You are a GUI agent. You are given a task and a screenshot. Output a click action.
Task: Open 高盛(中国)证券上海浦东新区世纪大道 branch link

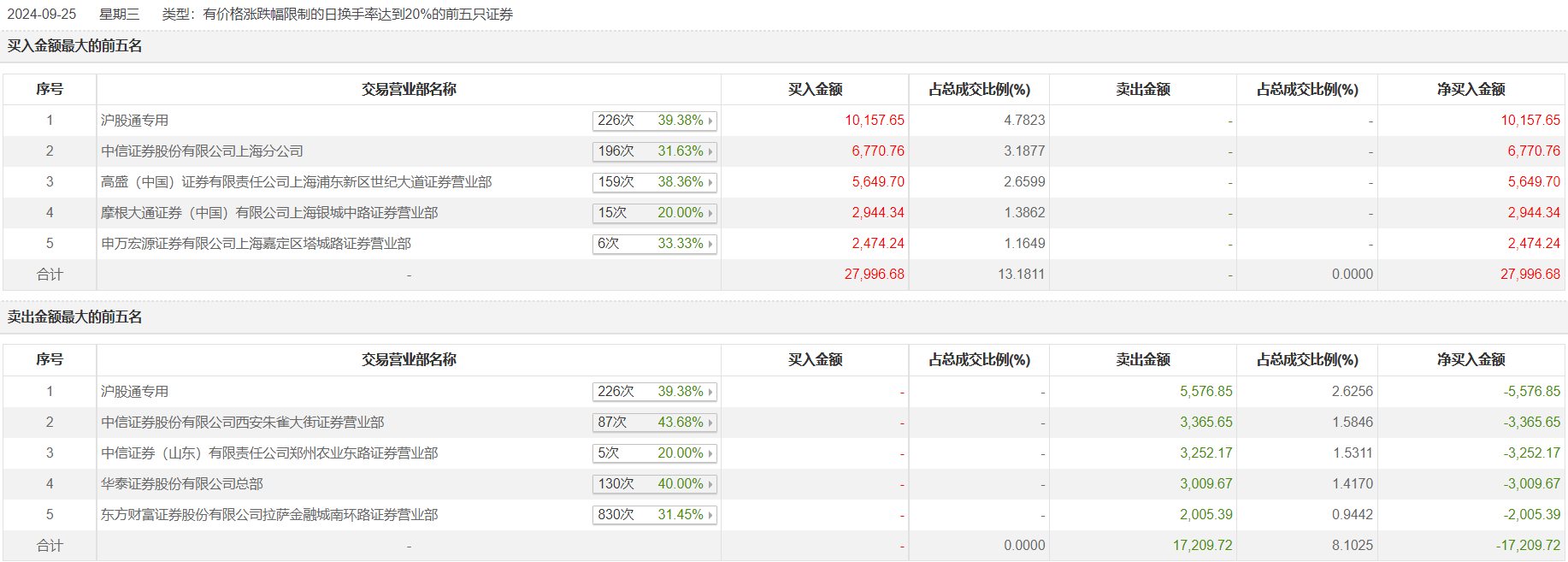click(x=296, y=182)
